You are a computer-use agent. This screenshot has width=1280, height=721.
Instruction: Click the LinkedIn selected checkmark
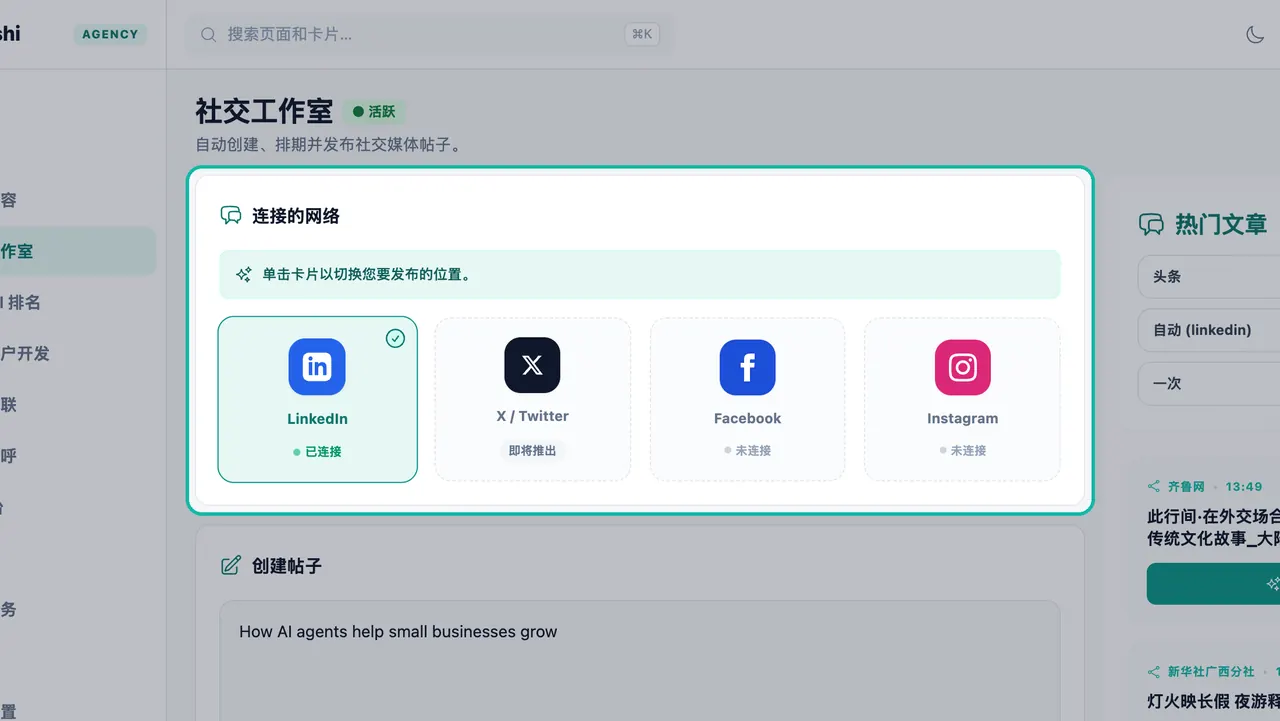point(395,338)
